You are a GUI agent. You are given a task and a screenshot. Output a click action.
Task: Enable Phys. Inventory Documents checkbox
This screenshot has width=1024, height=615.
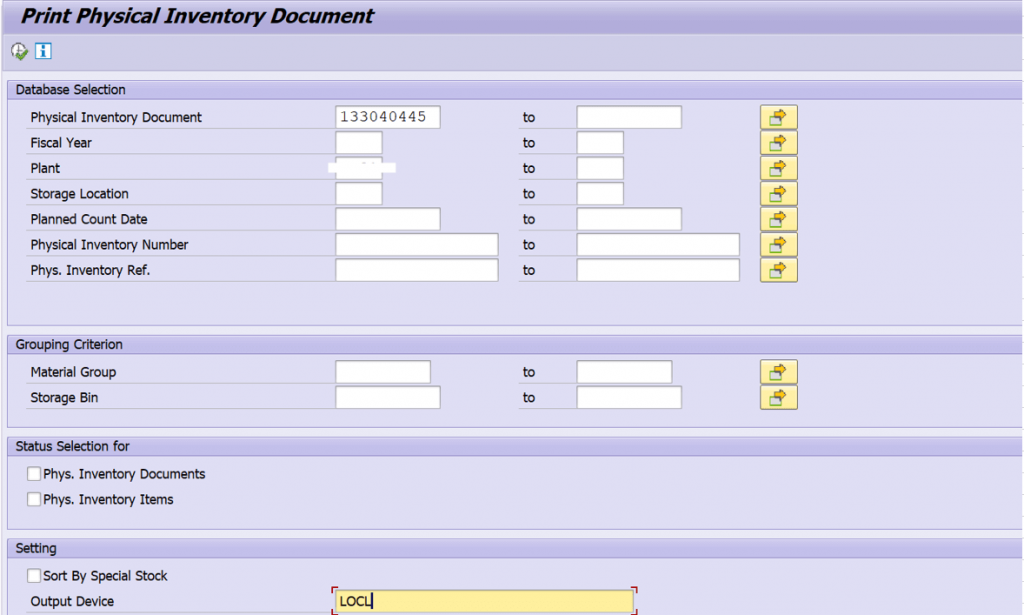click(34, 473)
